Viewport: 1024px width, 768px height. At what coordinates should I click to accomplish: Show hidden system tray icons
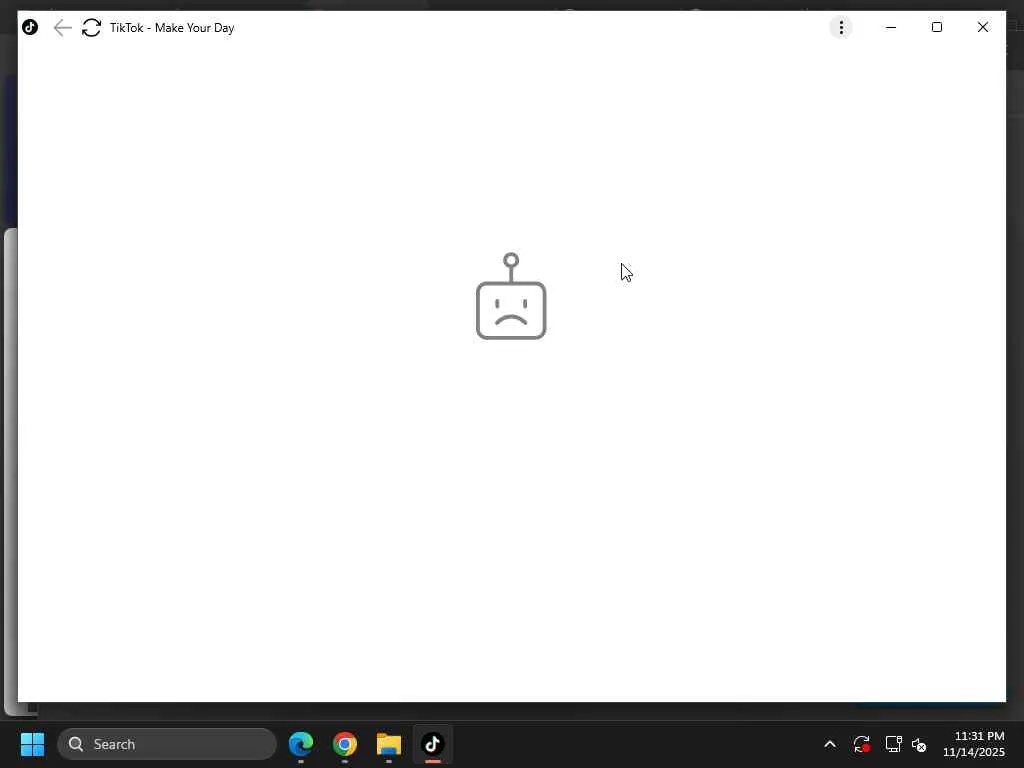click(829, 744)
